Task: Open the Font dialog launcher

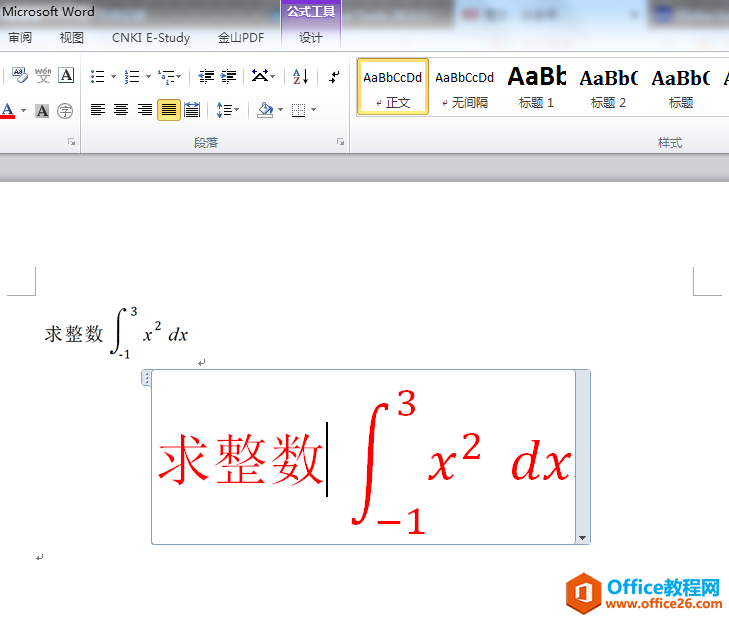Action: coord(71,141)
